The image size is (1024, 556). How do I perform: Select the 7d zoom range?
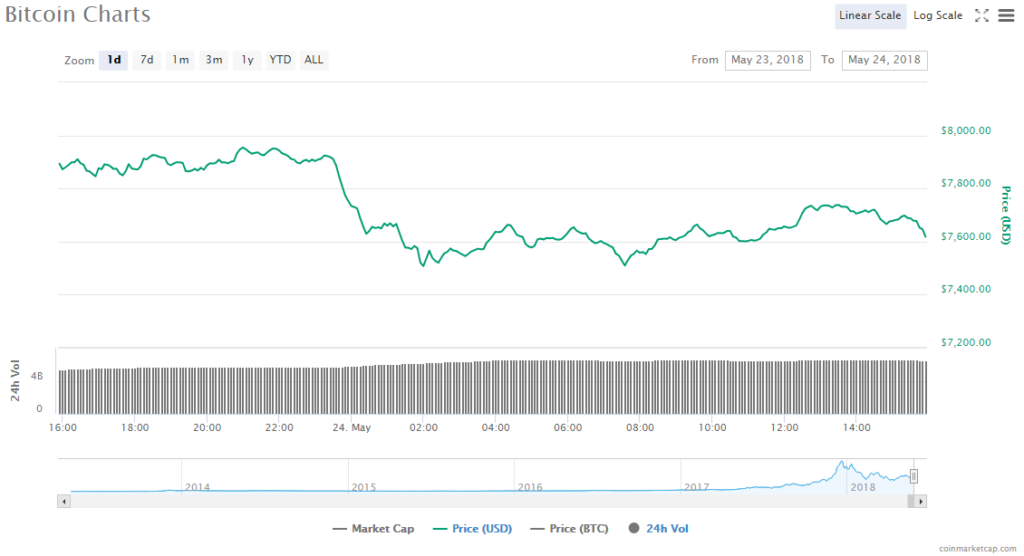pyautogui.click(x=147, y=60)
